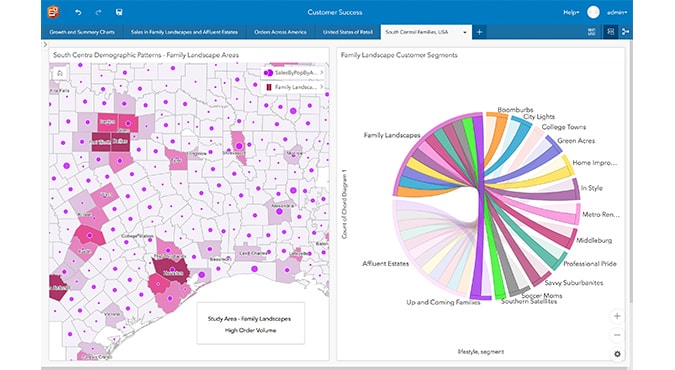Switch to analysis view icon
The image size is (675, 370).
point(625,32)
